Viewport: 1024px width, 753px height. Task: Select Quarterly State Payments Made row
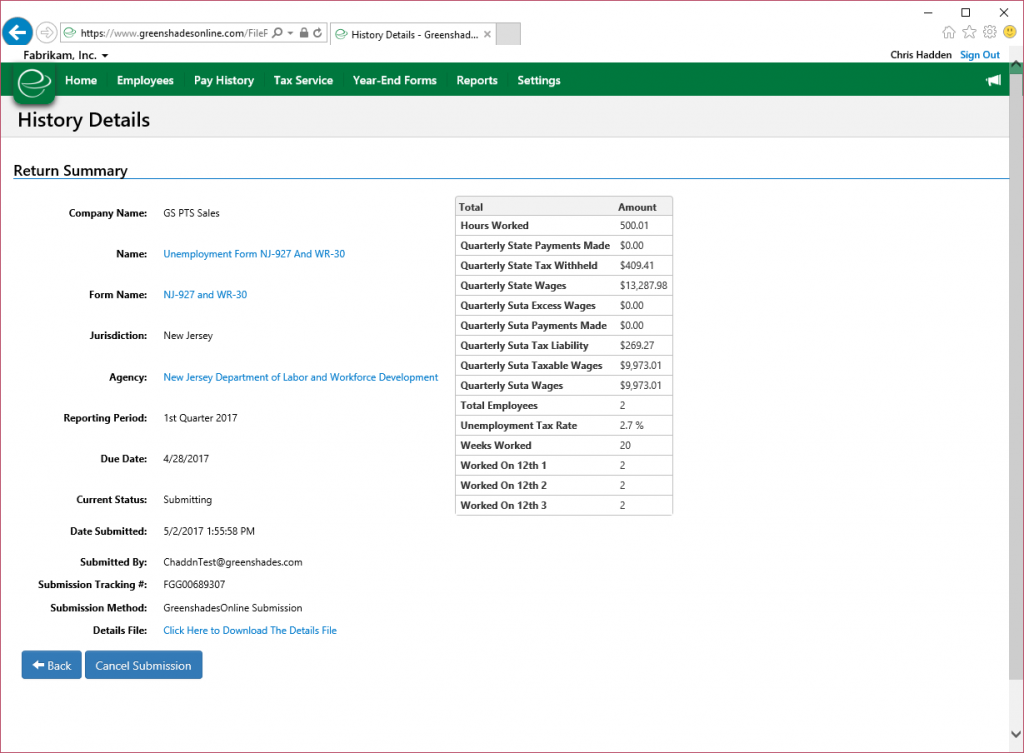tap(564, 246)
